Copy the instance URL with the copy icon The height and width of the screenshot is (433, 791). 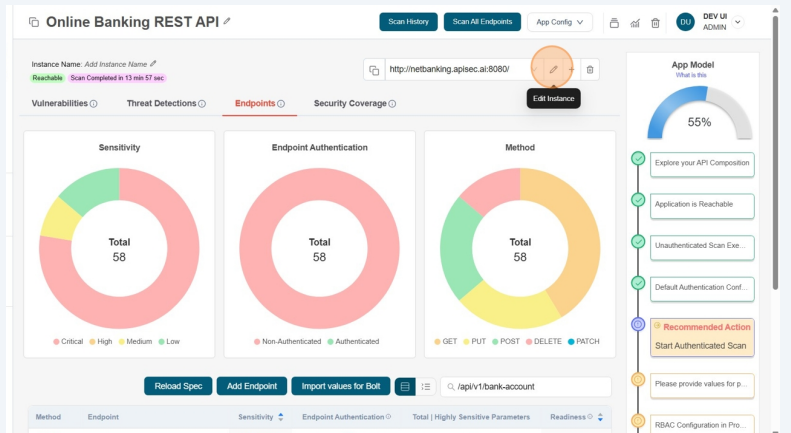pyautogui.click(x=374, y=70)
